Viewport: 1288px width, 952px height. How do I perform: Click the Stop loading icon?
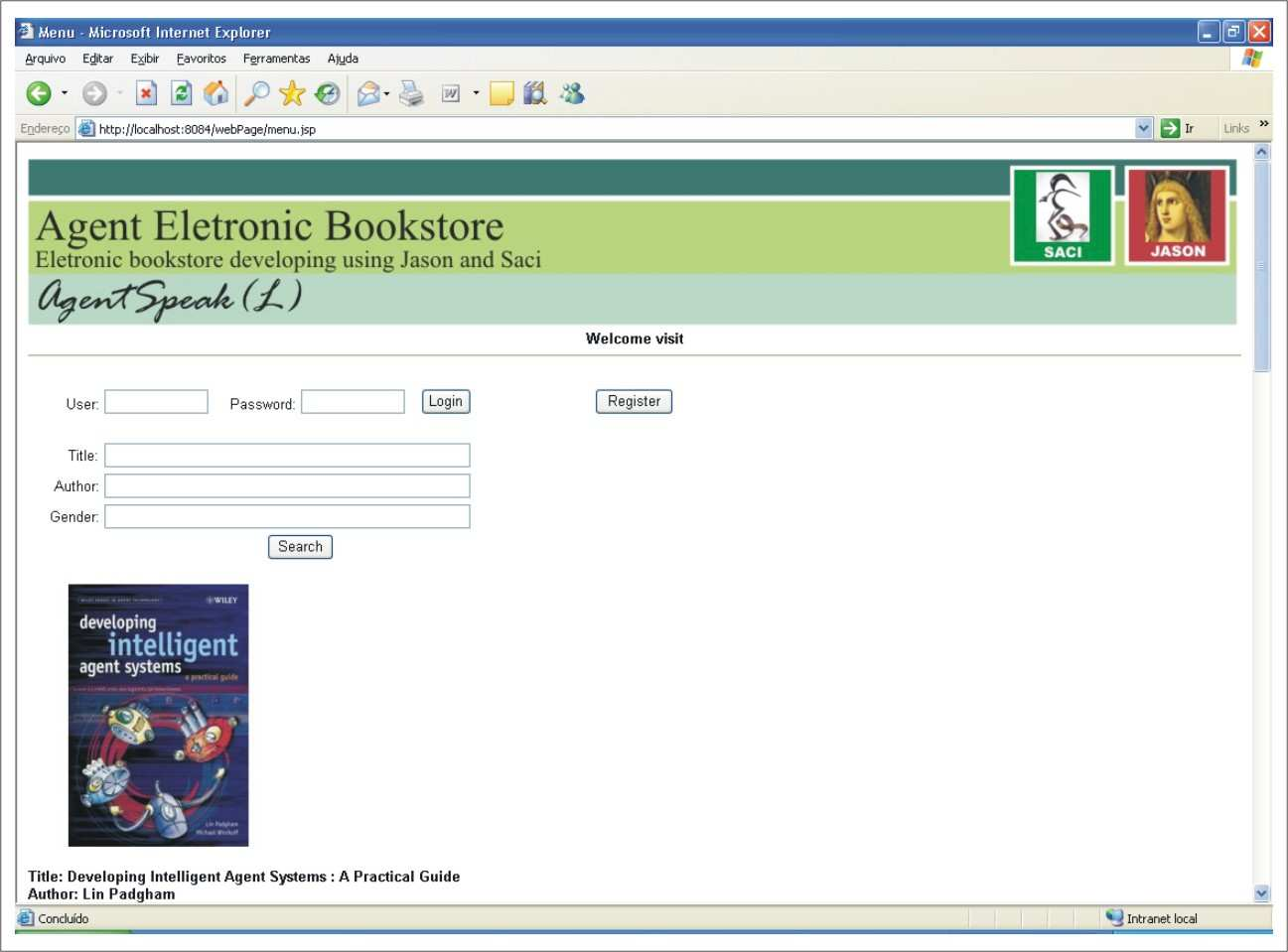tap(146, 93)
